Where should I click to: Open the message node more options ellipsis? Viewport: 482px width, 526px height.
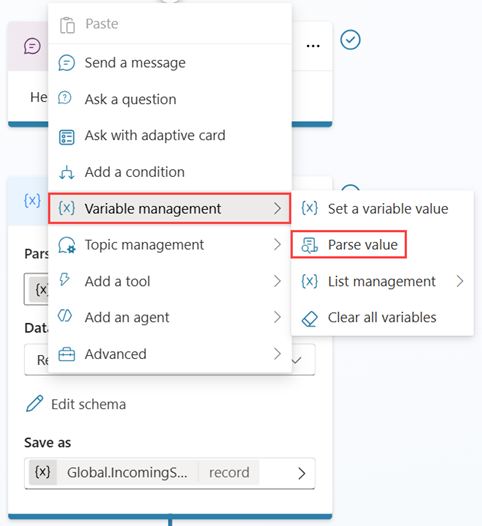click(313, 46)
